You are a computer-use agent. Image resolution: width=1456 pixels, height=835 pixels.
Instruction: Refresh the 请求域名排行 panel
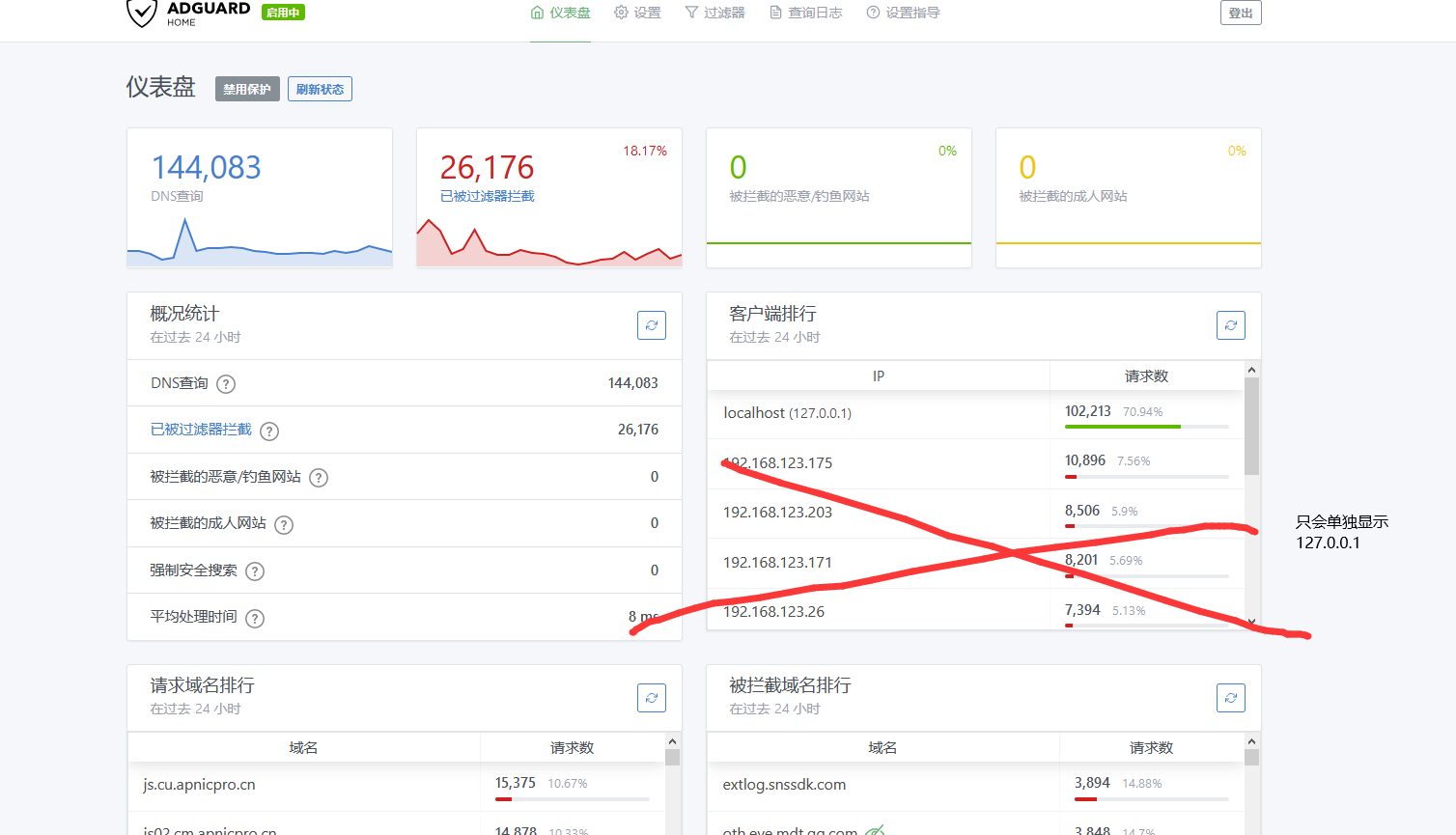tap(652, 698)
